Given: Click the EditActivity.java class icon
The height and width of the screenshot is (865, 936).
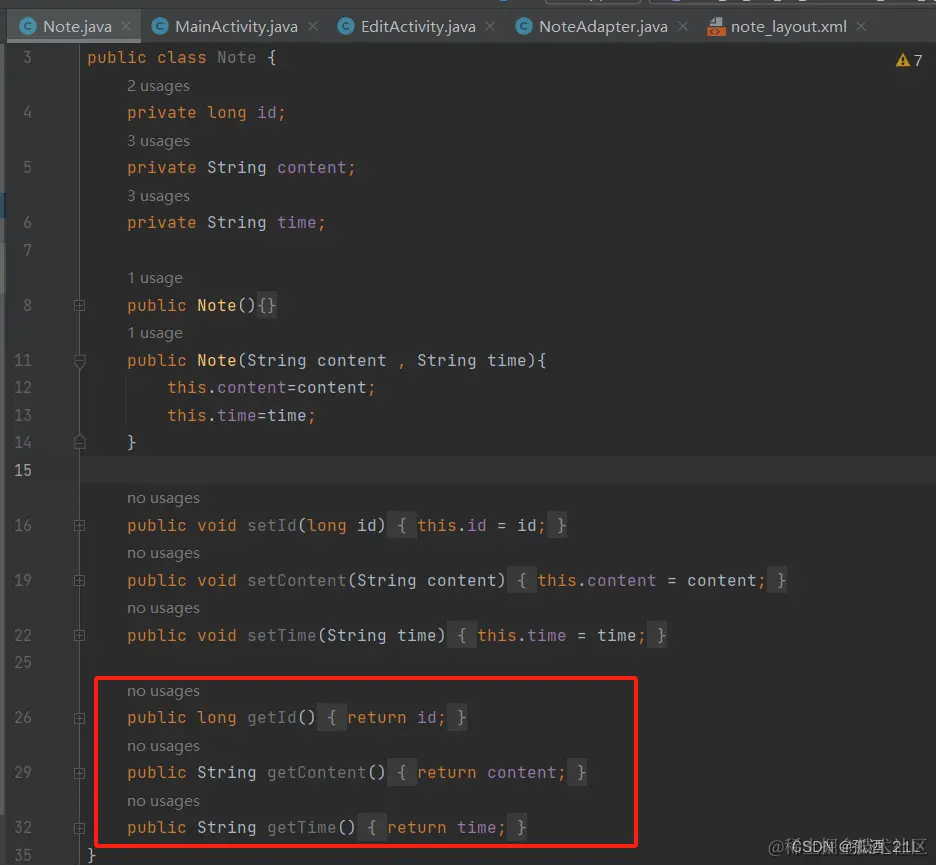Looking at the screenshot, I should pyautogui.click(x=346, y=26).
